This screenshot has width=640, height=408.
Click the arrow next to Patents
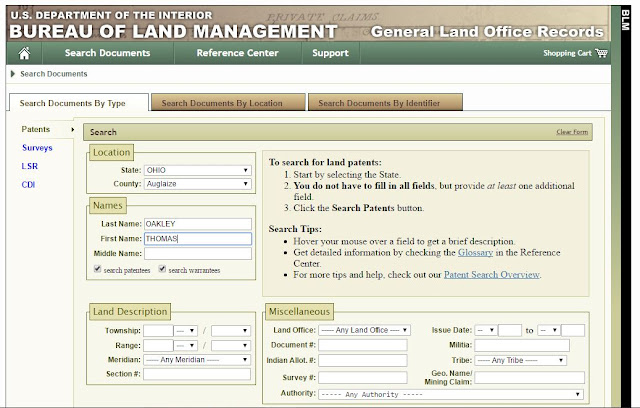pos(72,129)
